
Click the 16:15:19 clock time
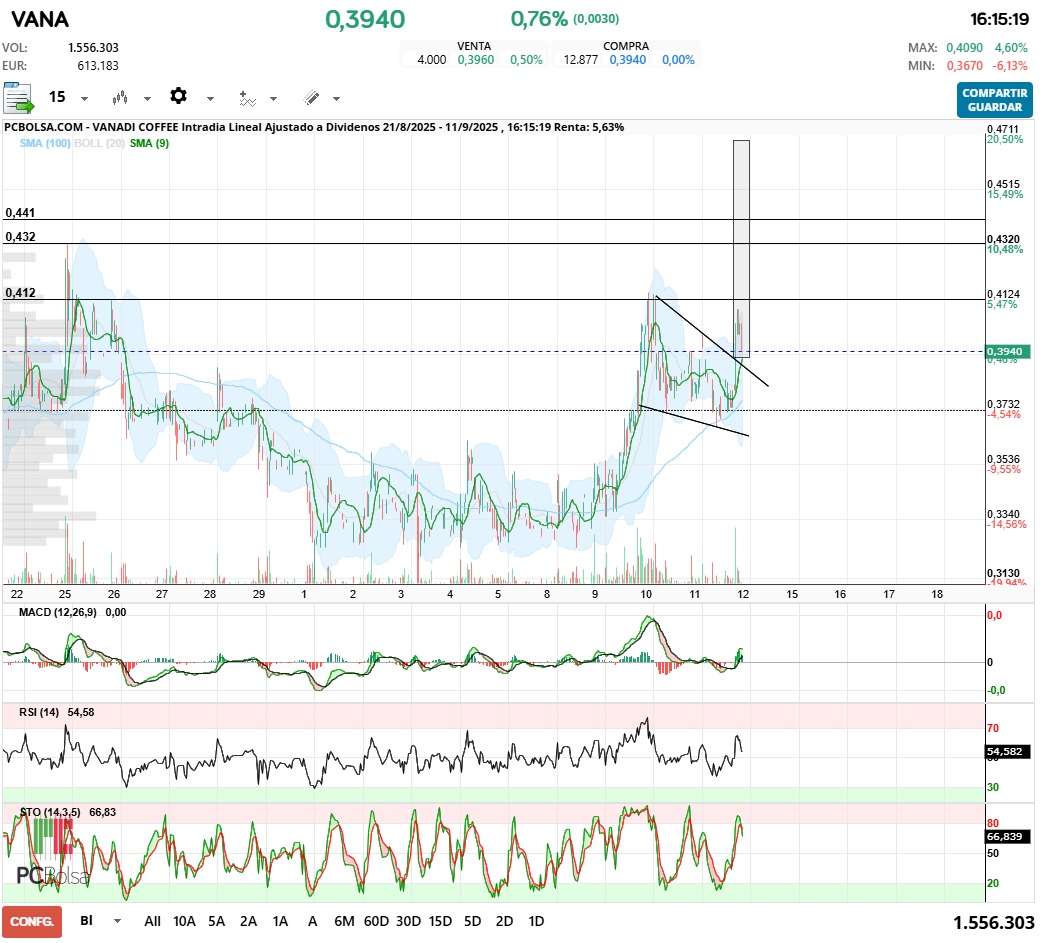point(999,19)
